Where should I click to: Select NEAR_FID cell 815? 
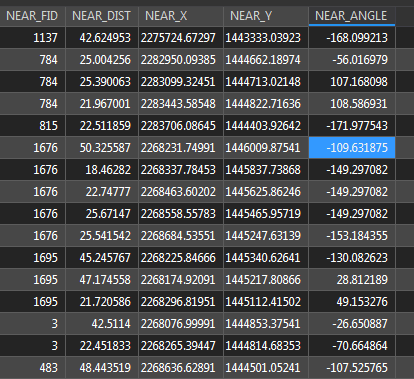(x=32, y=126)
